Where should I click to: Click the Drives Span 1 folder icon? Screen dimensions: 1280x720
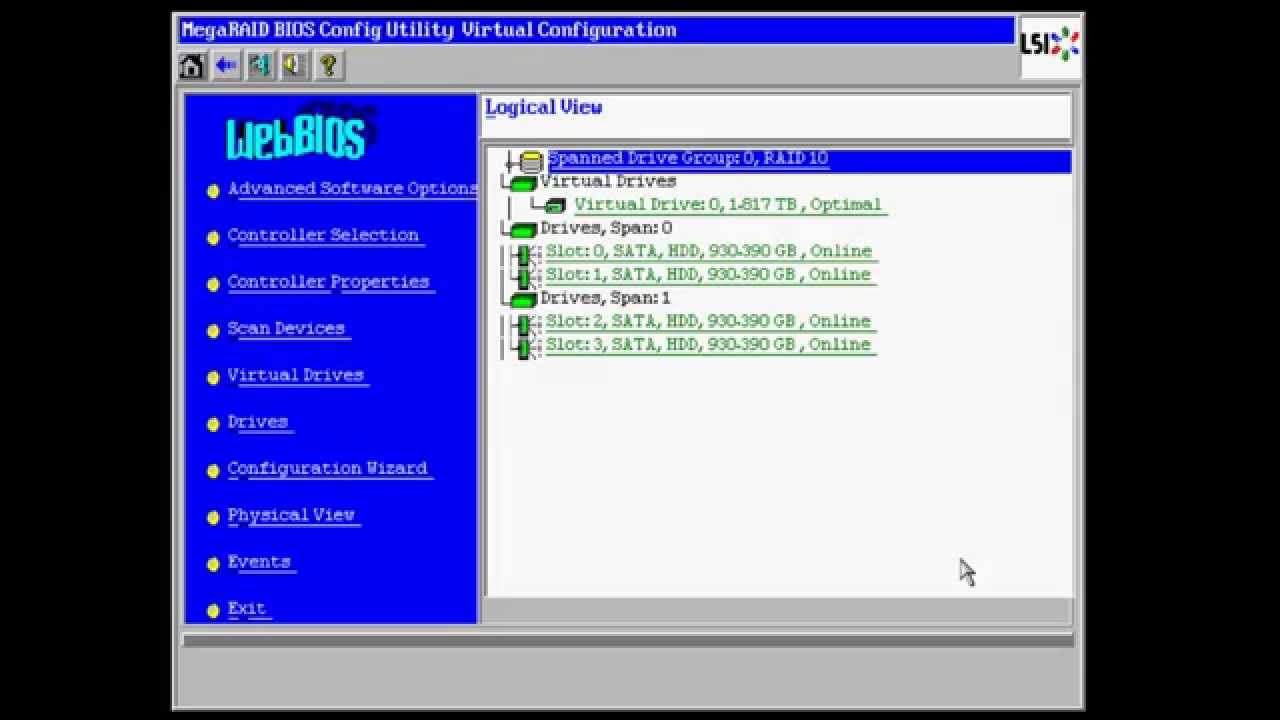[523, 300]
